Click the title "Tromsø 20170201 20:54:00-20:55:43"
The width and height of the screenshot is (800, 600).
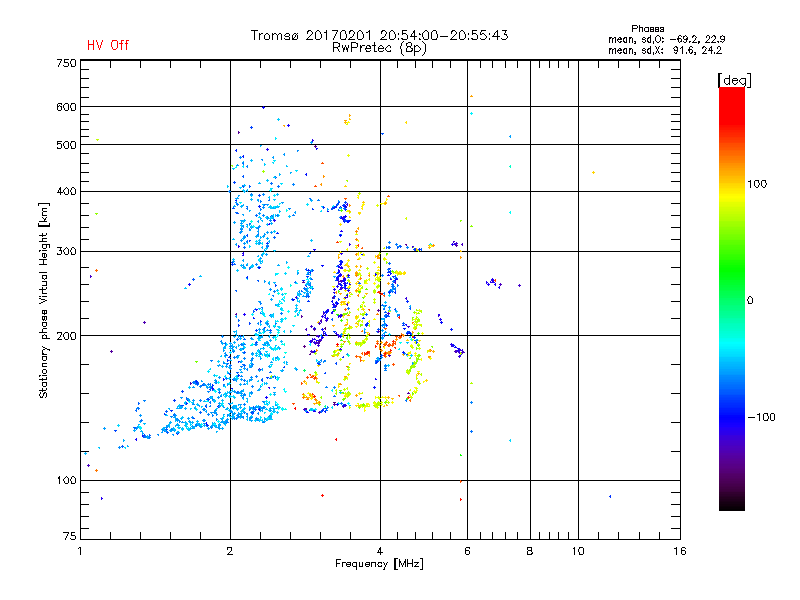point(379,35)
